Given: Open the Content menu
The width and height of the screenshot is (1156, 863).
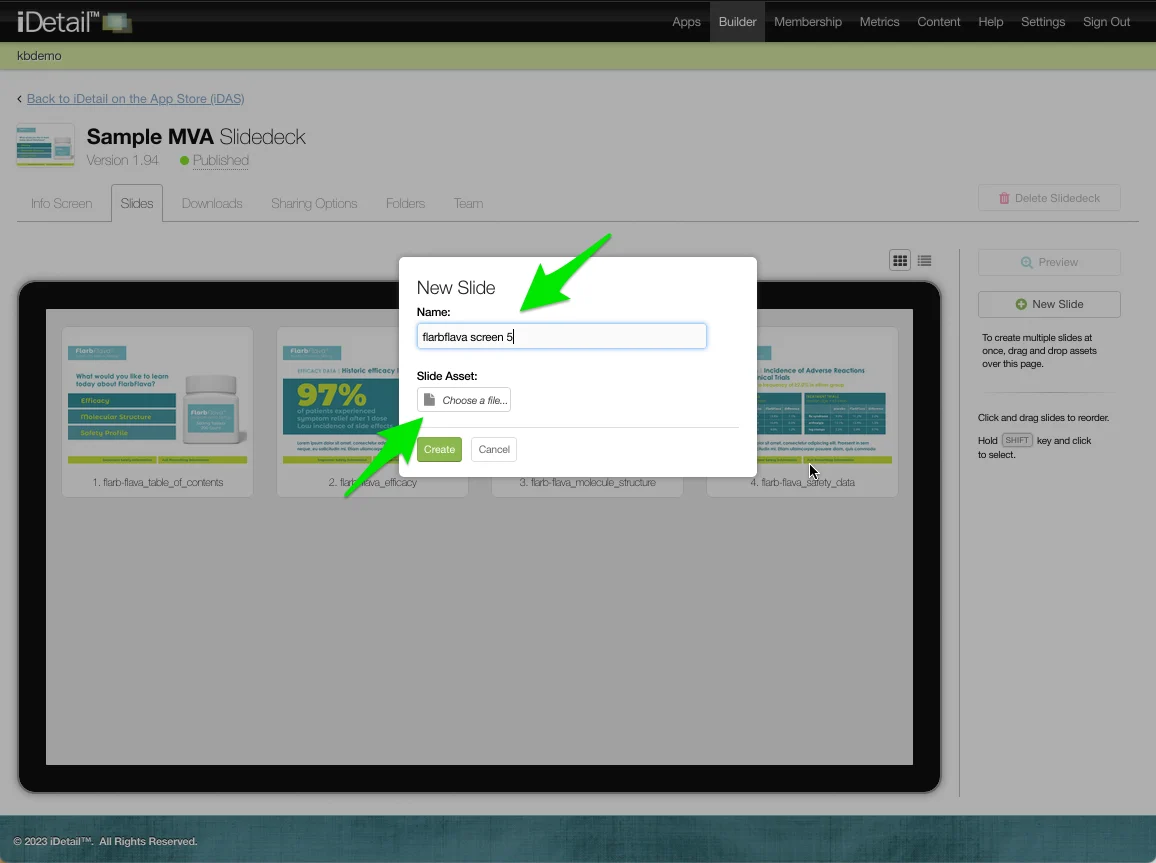Looking at the screenshot, I should (x=939, y=21).
